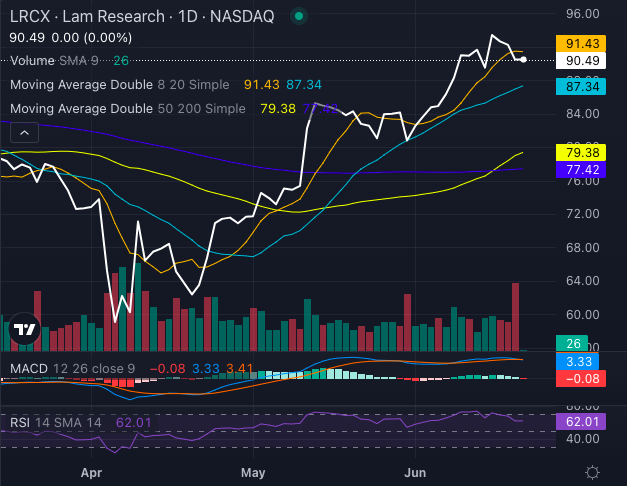Click the MACD 12 26 close 9 label
Viewport: 627px width, 486px height.
click(x=72, y=368)
